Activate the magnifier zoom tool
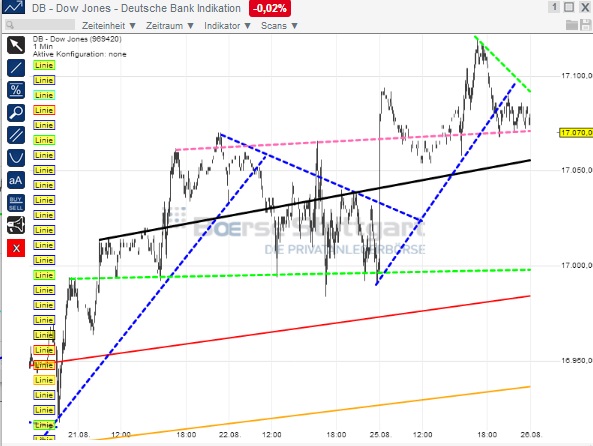This screenshot has width=593, height=446. pyautogui.click(x=16, y=113)
